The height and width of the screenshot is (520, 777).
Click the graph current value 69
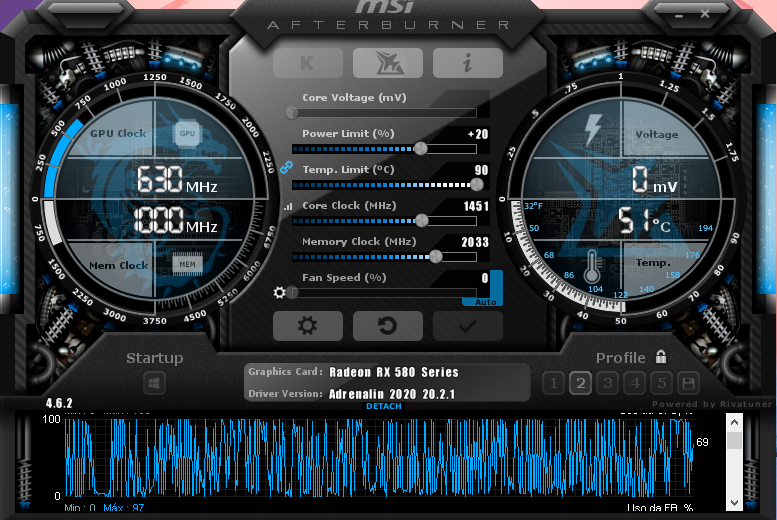click(x=702, y=442)
